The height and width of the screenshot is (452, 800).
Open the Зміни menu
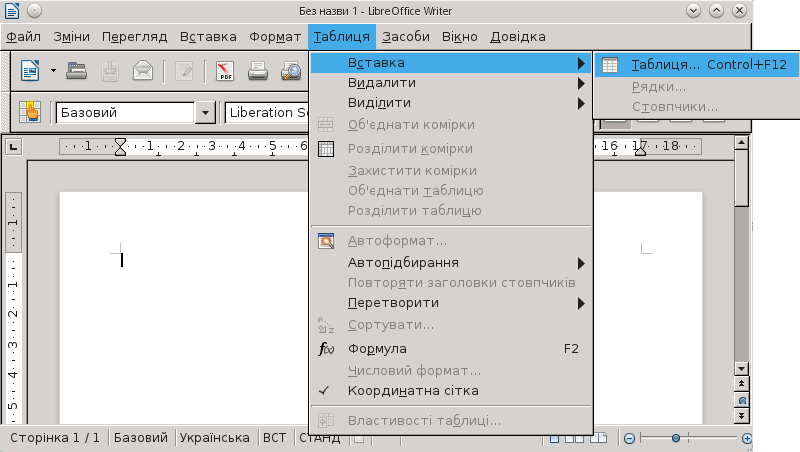coord(71,37)
